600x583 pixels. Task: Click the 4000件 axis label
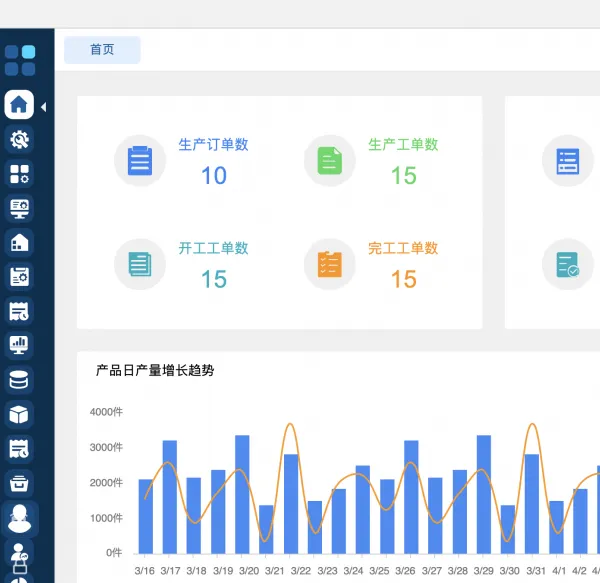pyautogui.click(x=106, y=412)
